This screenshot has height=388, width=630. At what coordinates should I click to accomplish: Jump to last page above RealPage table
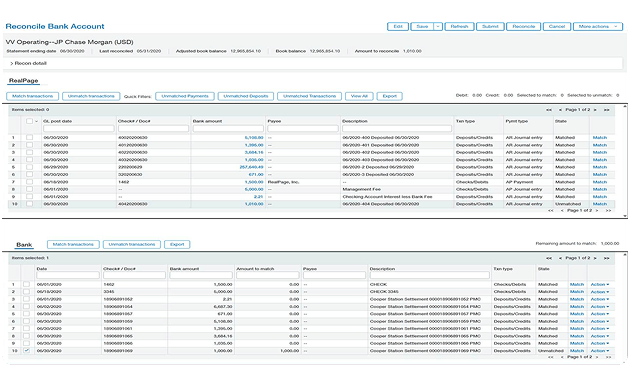[x=607, y=110]
